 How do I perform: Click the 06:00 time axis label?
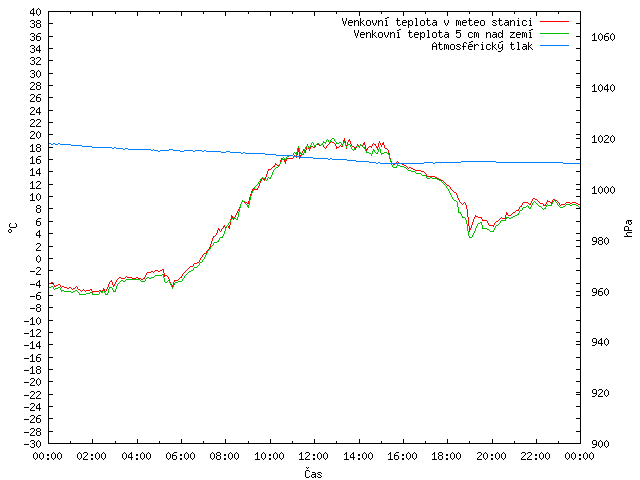[180, 456]
